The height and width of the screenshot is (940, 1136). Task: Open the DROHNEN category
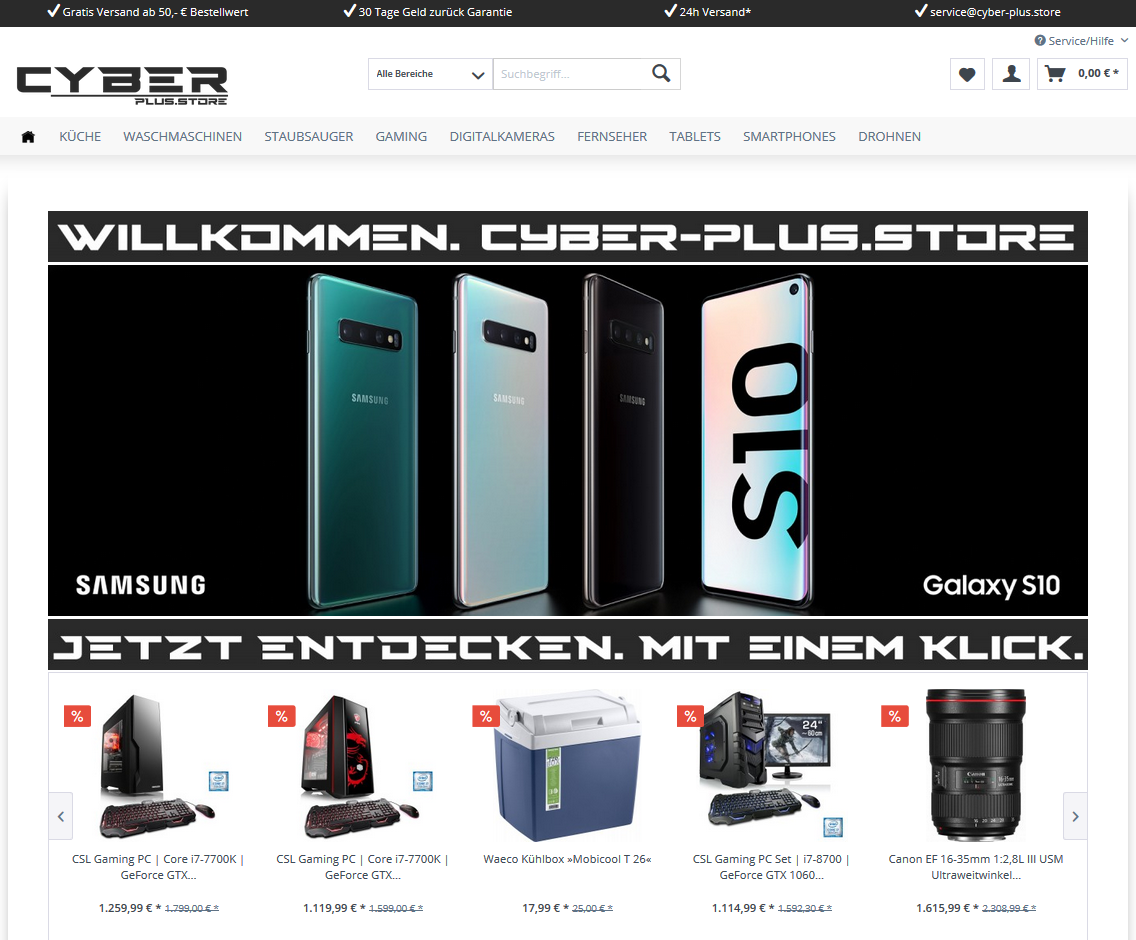[890, 136]
